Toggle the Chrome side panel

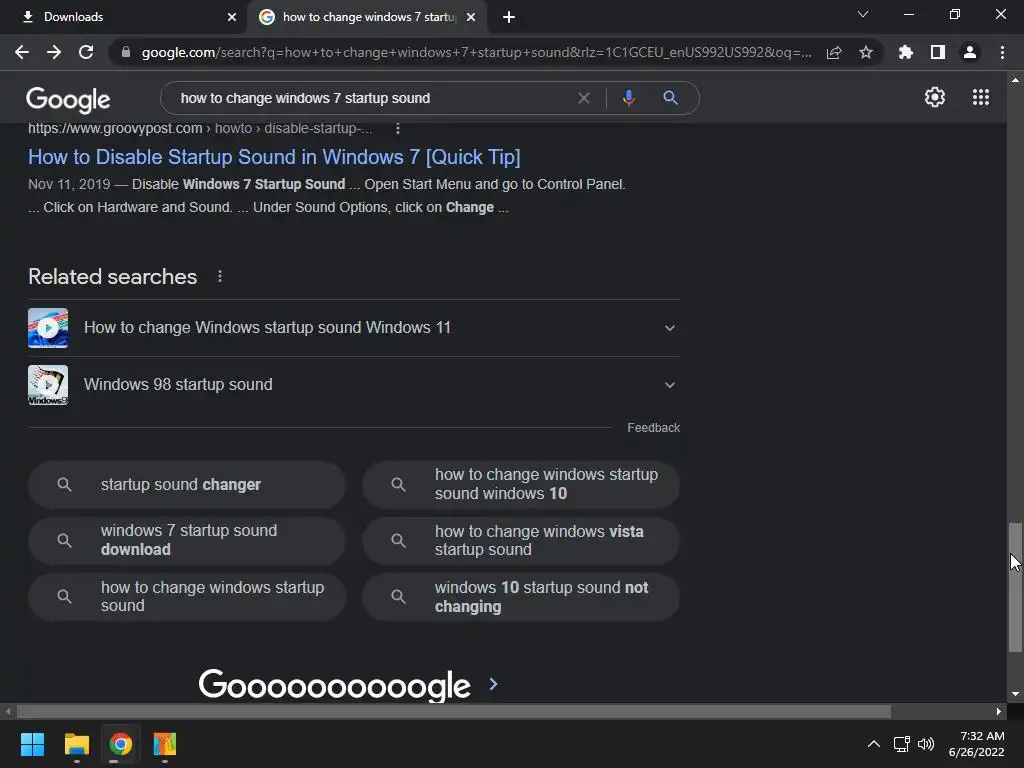click(938, 52)
